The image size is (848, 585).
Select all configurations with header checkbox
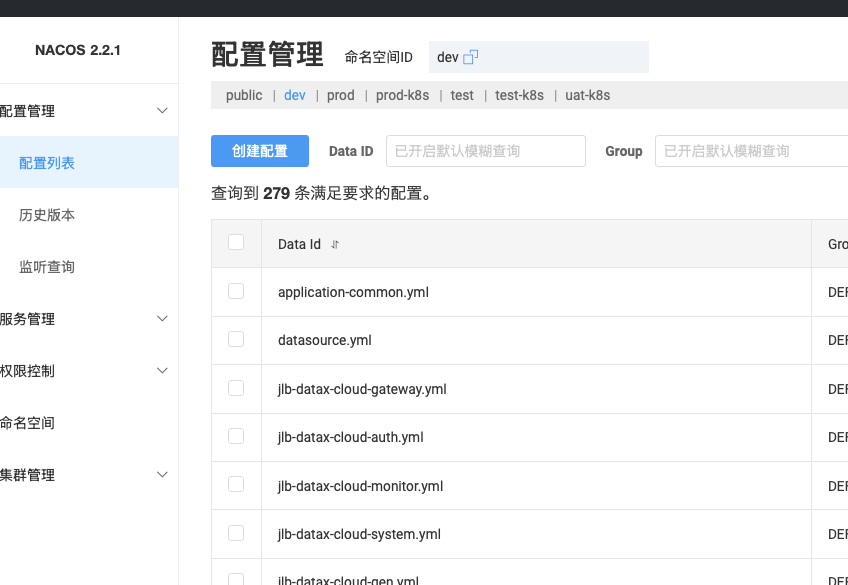[x=236, y=242]
